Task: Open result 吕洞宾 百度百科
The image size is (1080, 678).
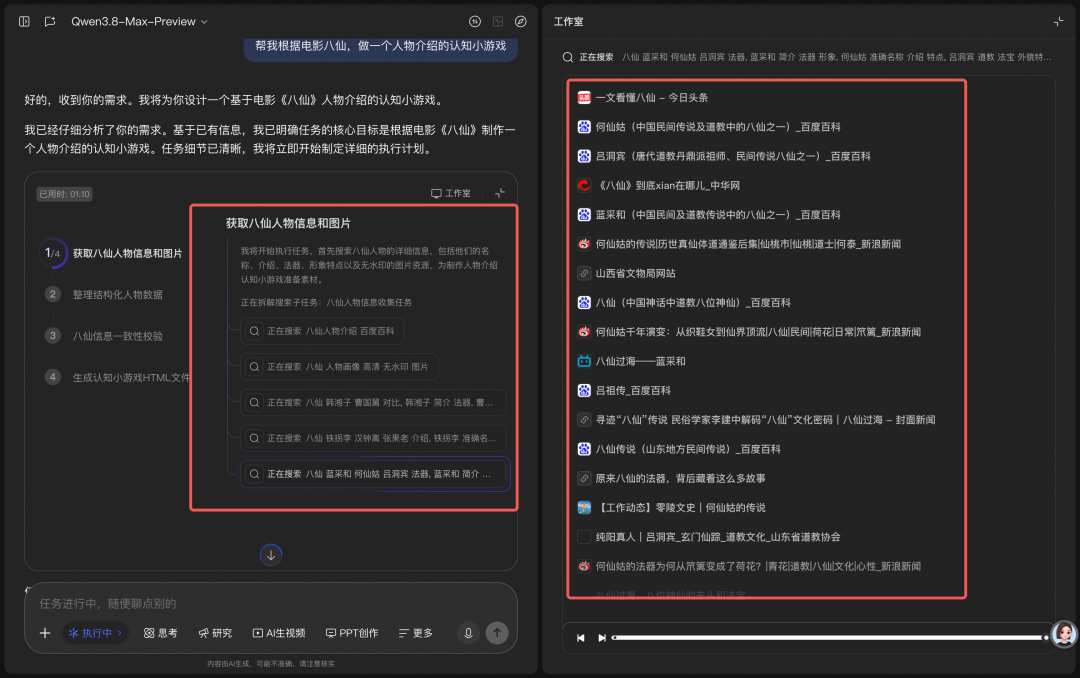Action: click(733, 156)
